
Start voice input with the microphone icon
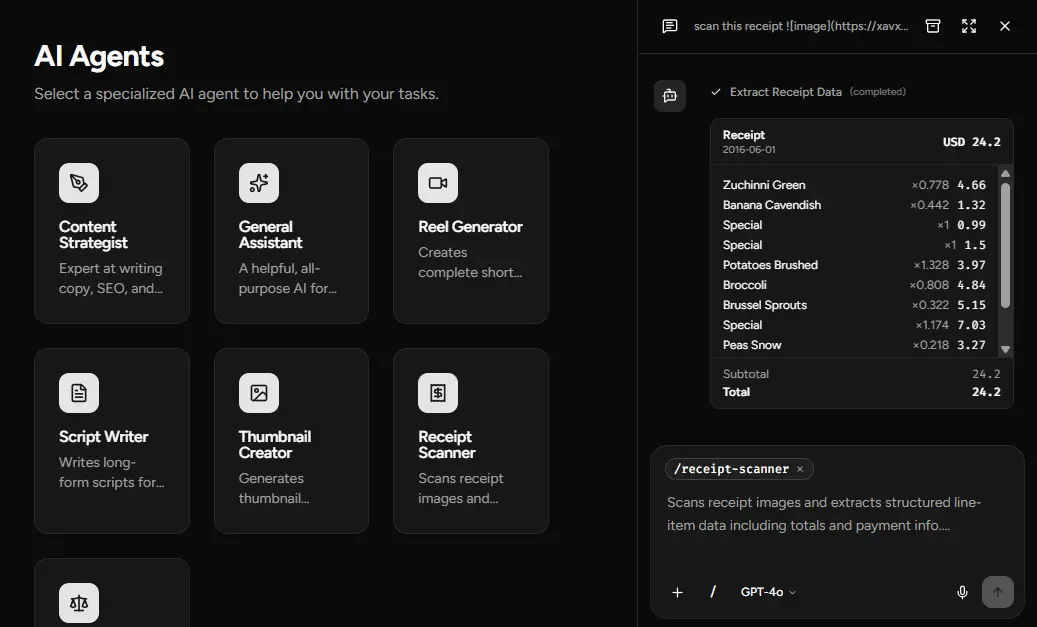click(962, 593)
